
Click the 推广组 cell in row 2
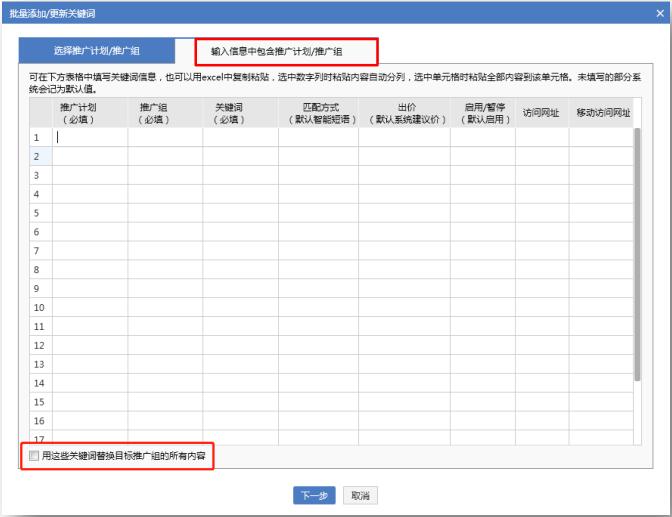coord(165,157)
